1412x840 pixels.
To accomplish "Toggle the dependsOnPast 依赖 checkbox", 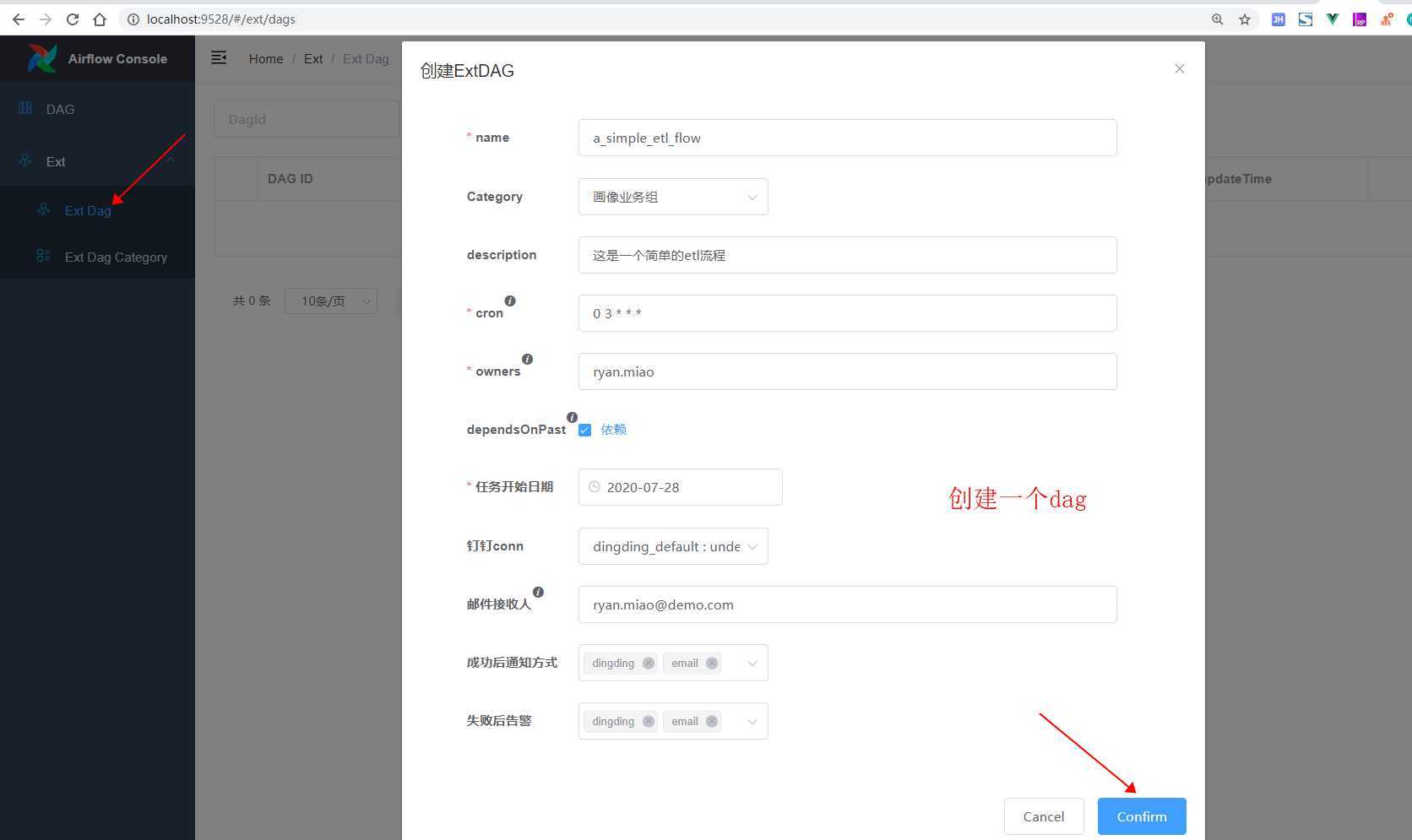I will tap(584, 430).
